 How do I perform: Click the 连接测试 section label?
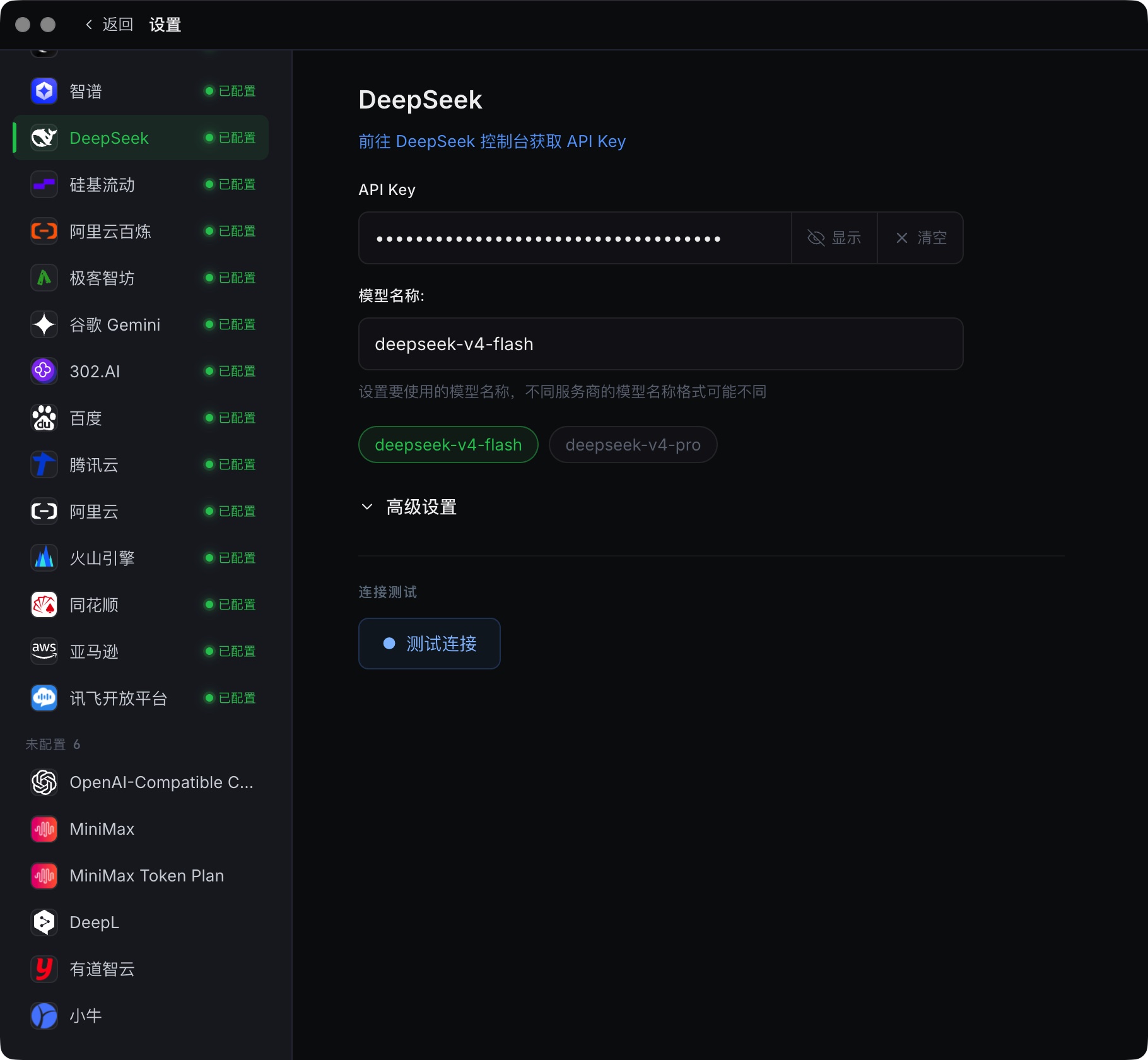click(x=388, y=592)
